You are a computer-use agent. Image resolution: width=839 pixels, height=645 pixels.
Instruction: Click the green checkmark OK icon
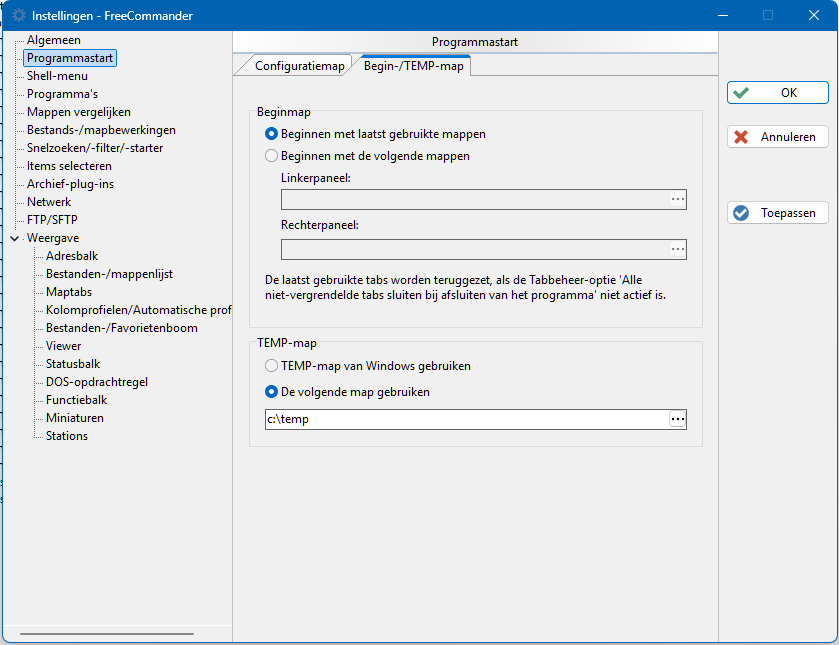point(741,93)
